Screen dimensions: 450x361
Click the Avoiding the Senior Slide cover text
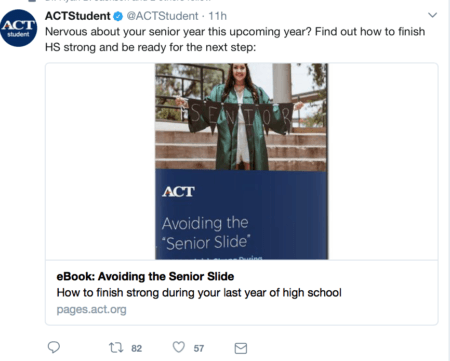coord(206,233)
